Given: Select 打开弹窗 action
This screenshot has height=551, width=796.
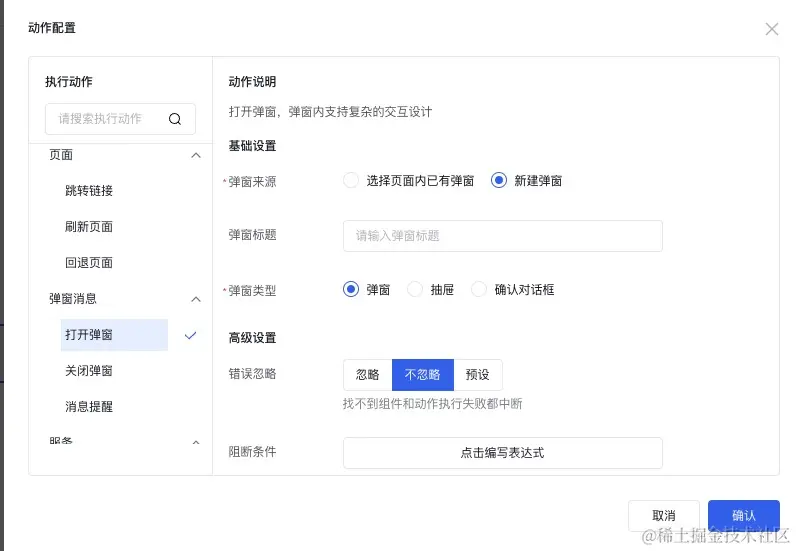Looking at the screenshot, I should point(114,335).
